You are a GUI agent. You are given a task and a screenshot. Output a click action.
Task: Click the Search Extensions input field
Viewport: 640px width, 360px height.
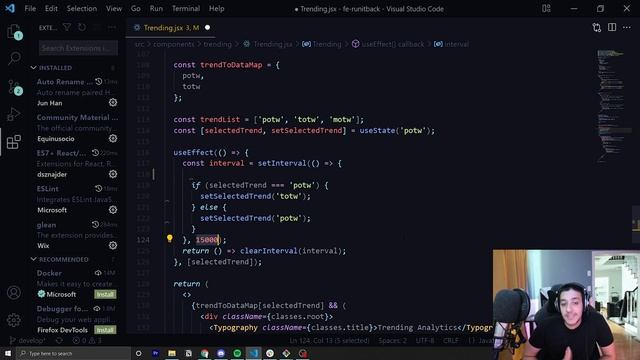click(x=78, y=48)
